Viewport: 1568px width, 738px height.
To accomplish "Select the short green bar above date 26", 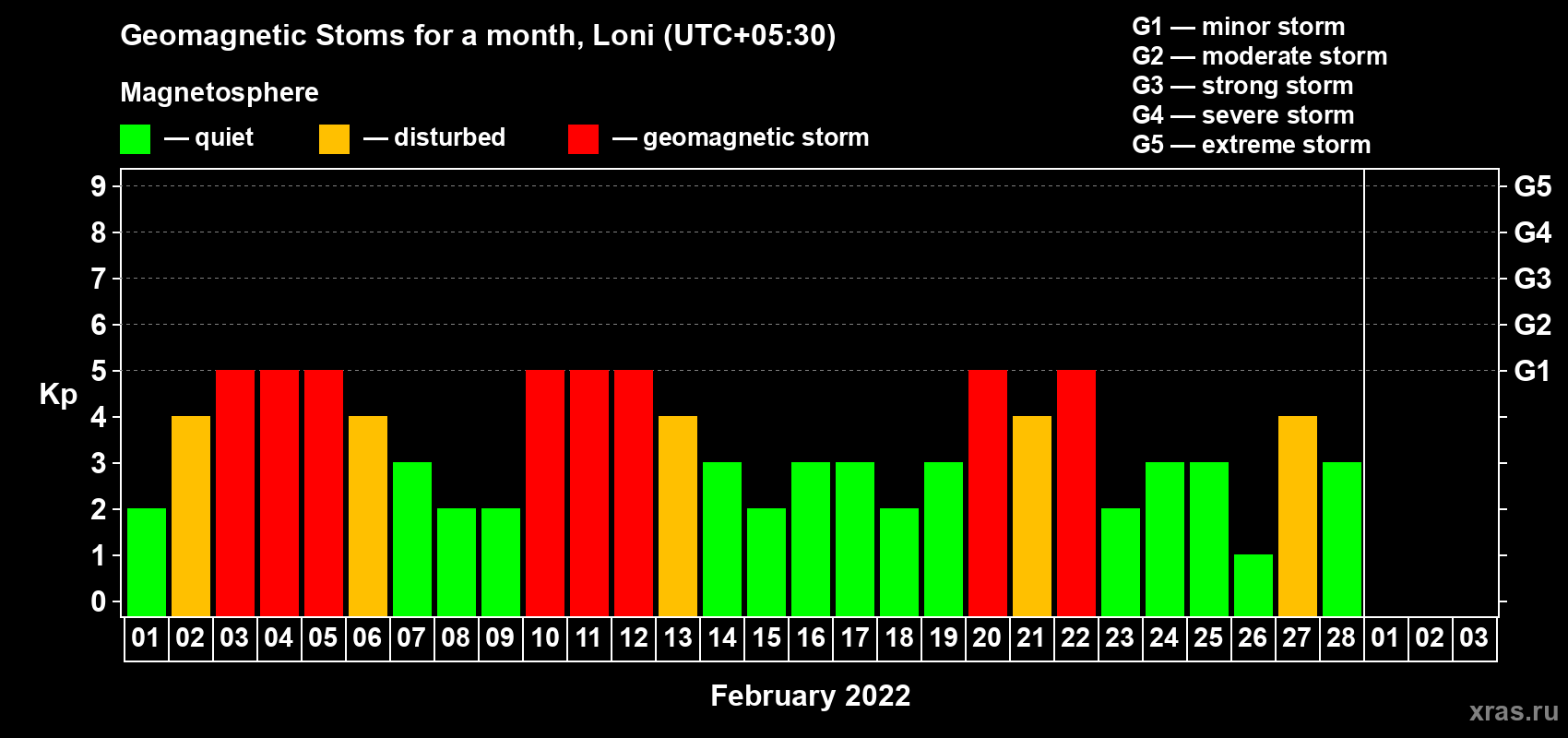I will (1253, 585).
